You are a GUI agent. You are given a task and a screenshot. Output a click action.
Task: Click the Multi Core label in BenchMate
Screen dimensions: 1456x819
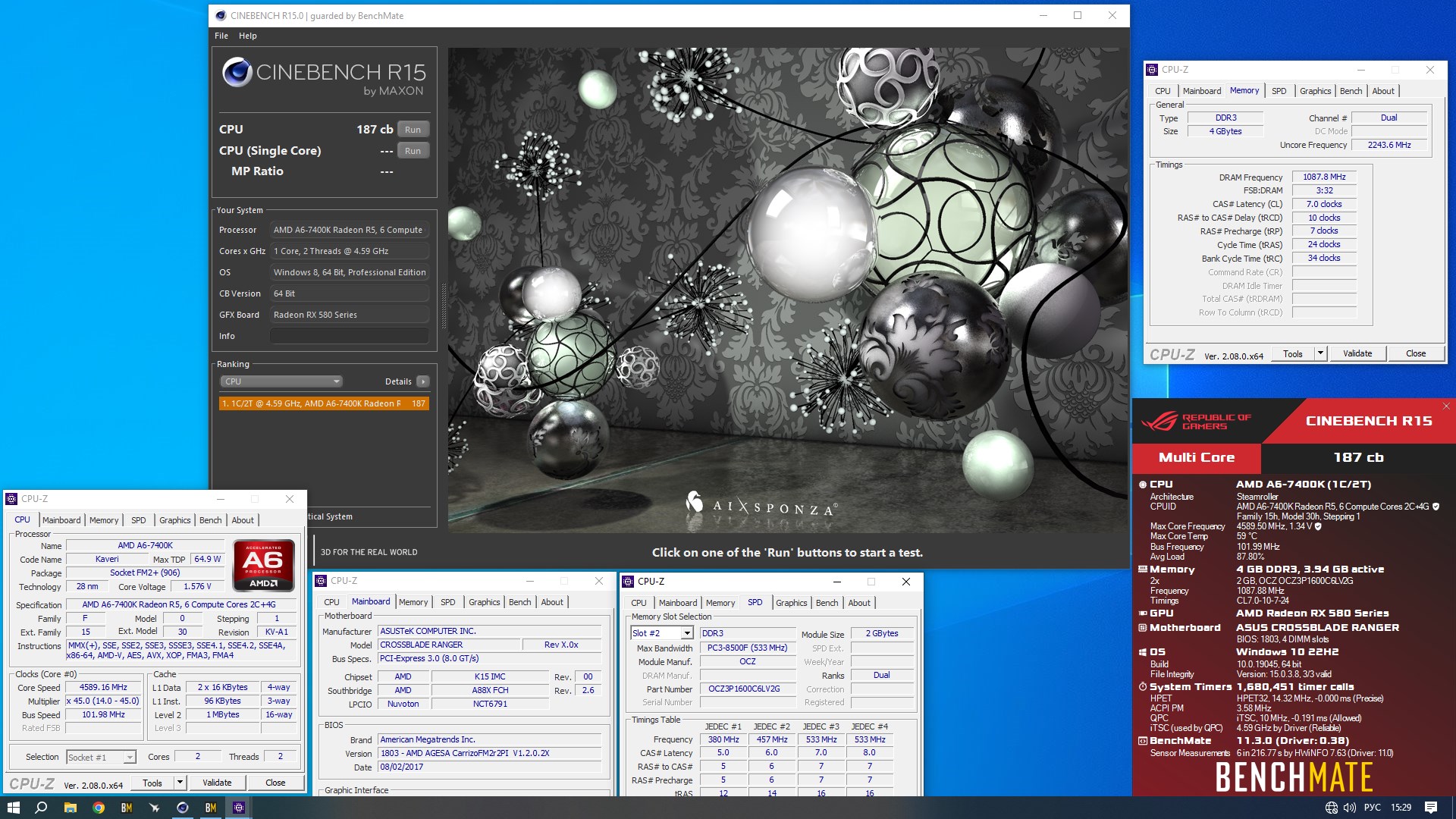coord(1196,457)
